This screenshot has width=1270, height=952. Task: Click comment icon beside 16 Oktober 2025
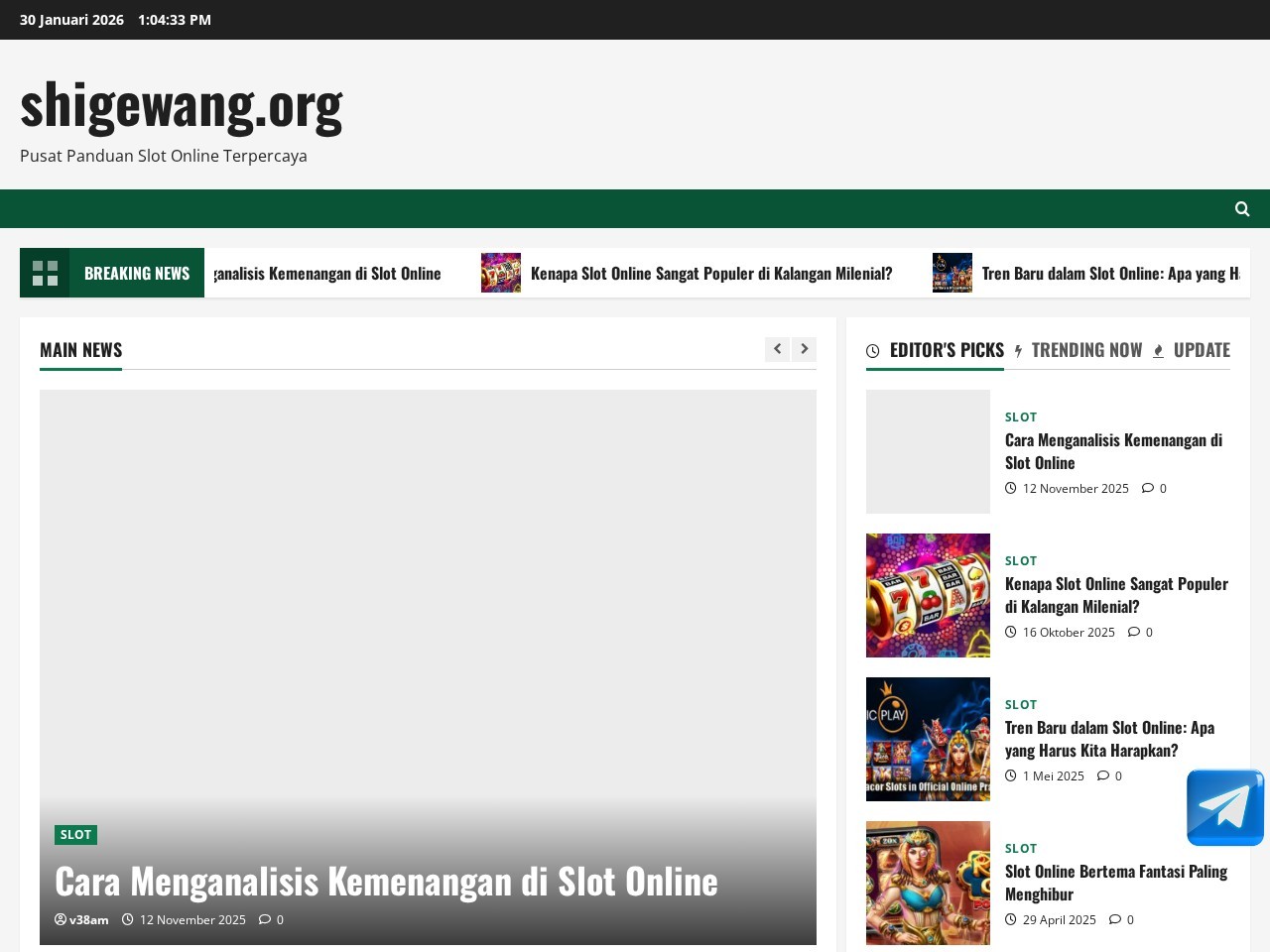coord(1134,632)
